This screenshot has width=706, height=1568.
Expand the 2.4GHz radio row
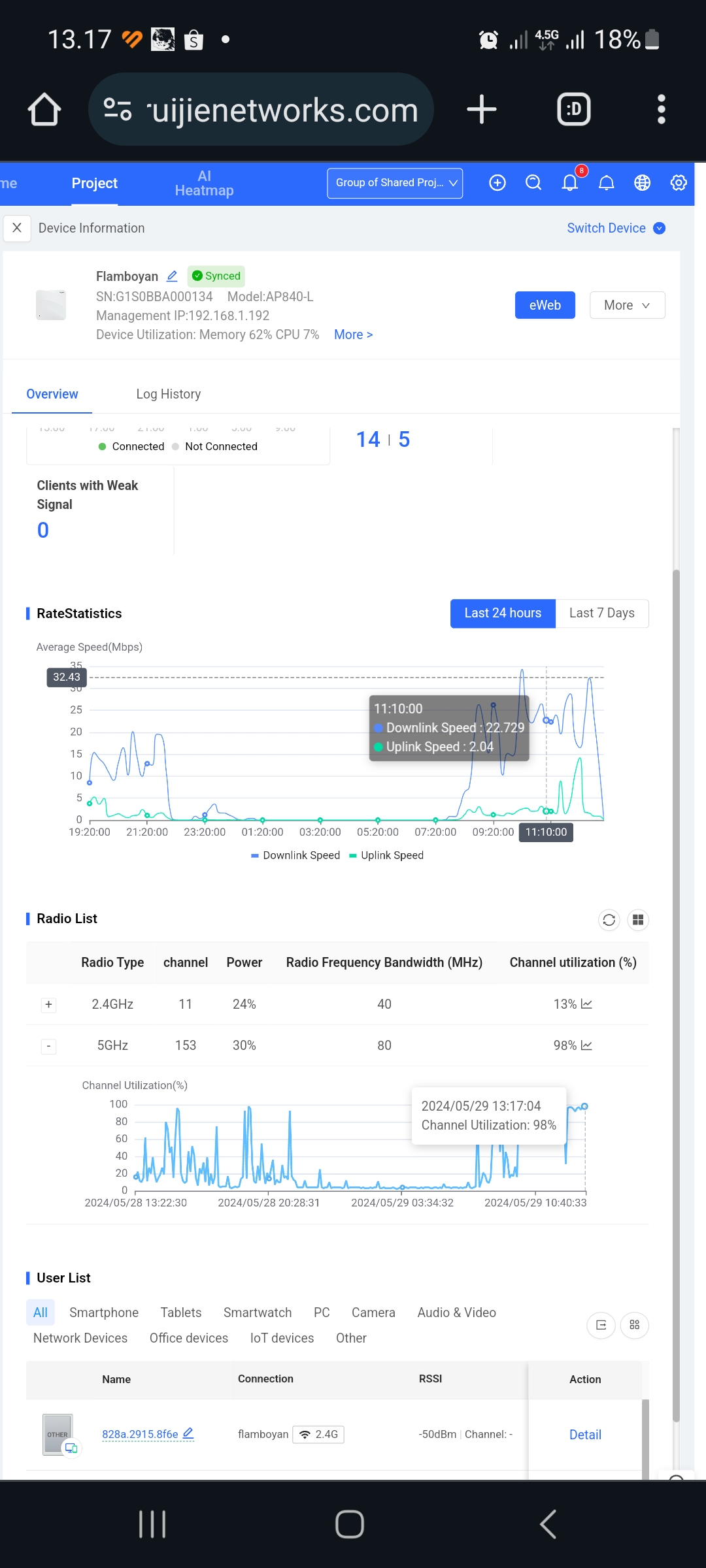(x=48, y=1005)
